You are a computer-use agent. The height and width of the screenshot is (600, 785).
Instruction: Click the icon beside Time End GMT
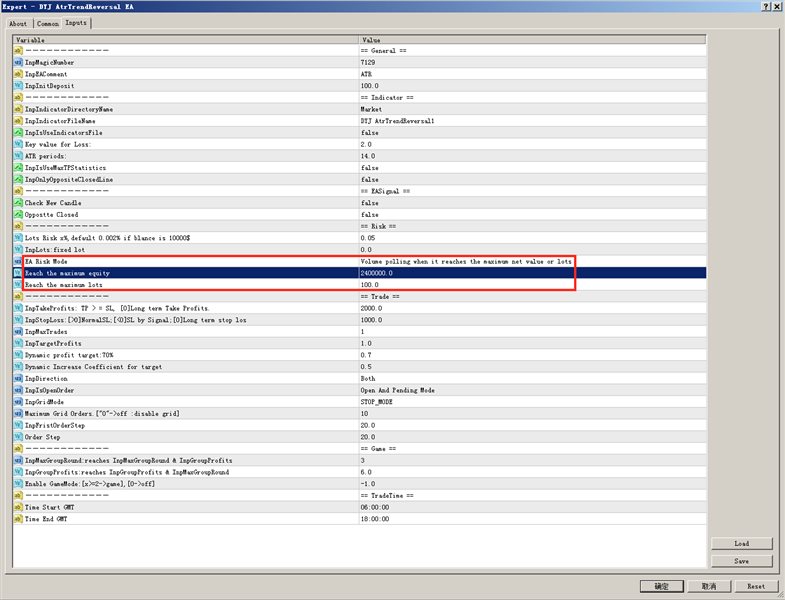pyautogui.click(x=18, y=519)
